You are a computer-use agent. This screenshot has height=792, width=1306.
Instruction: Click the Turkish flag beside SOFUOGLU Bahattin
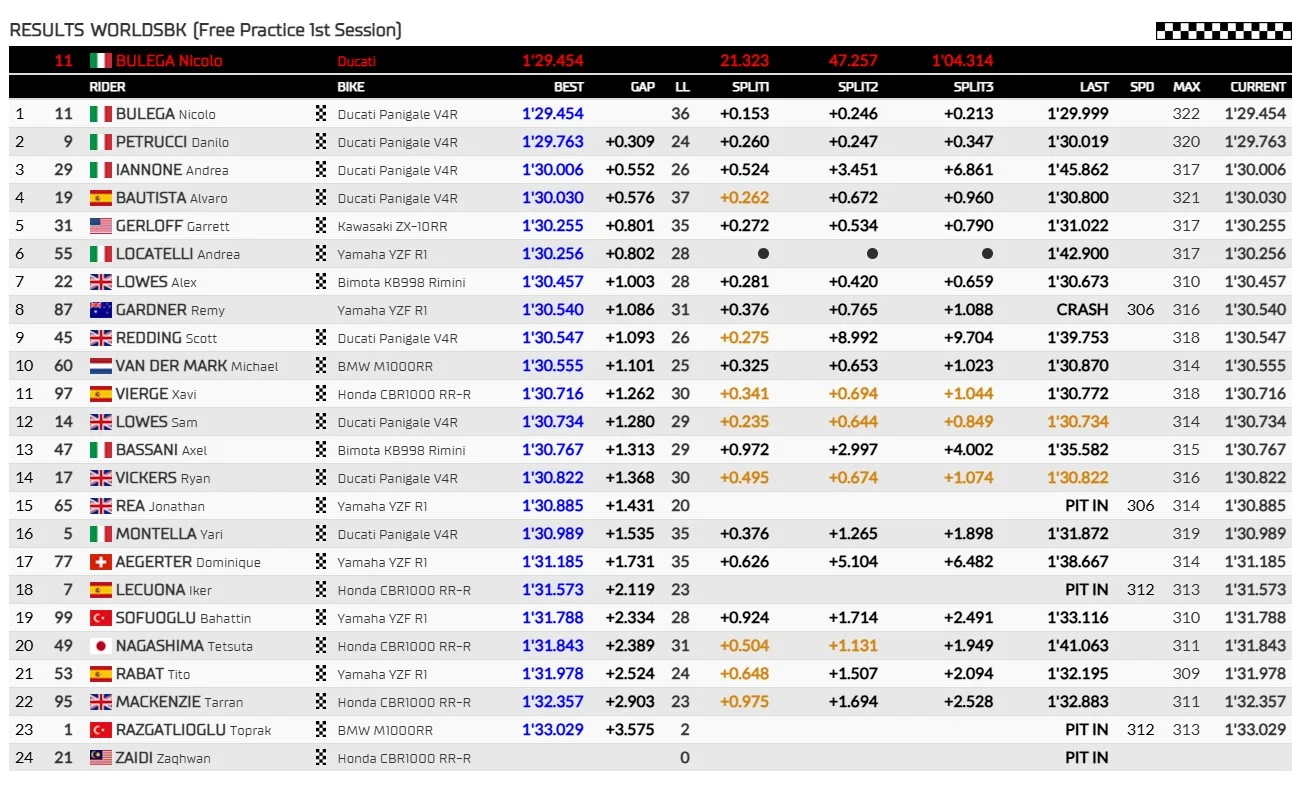(101, 618)
